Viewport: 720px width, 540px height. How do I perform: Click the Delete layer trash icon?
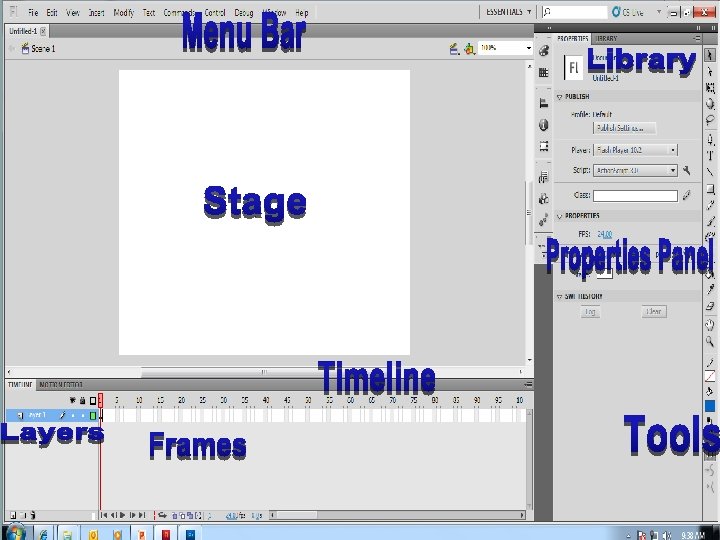33,515
